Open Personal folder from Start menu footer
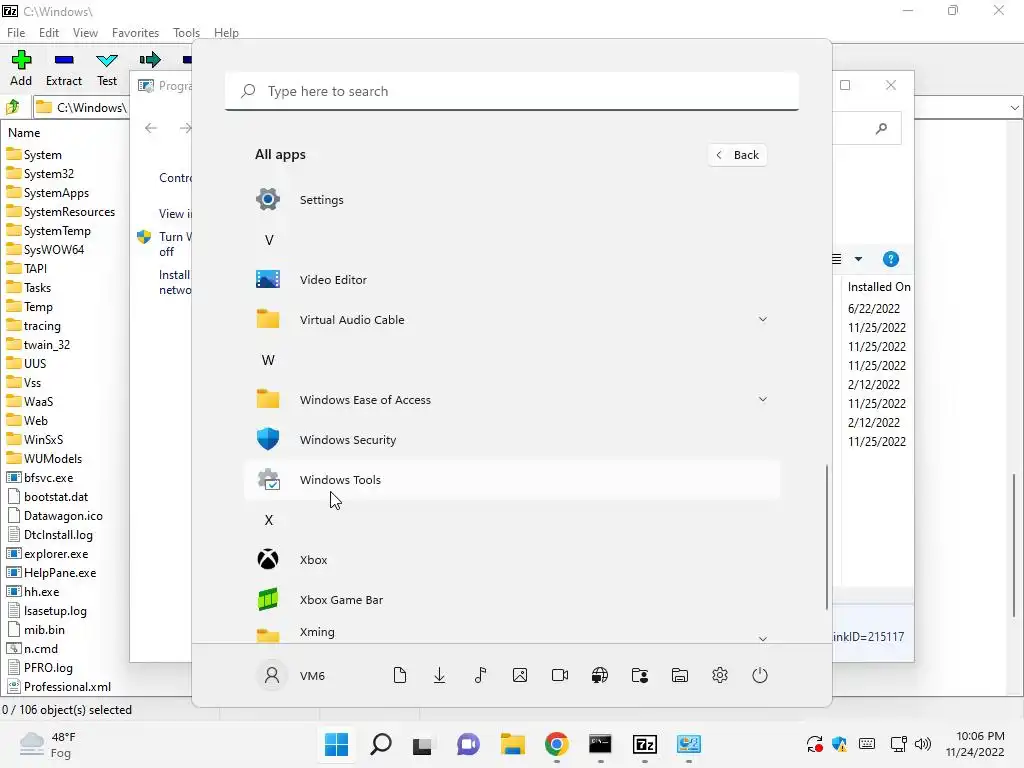Viewport: 1024px width, 768px height. [x=640, y=675]
